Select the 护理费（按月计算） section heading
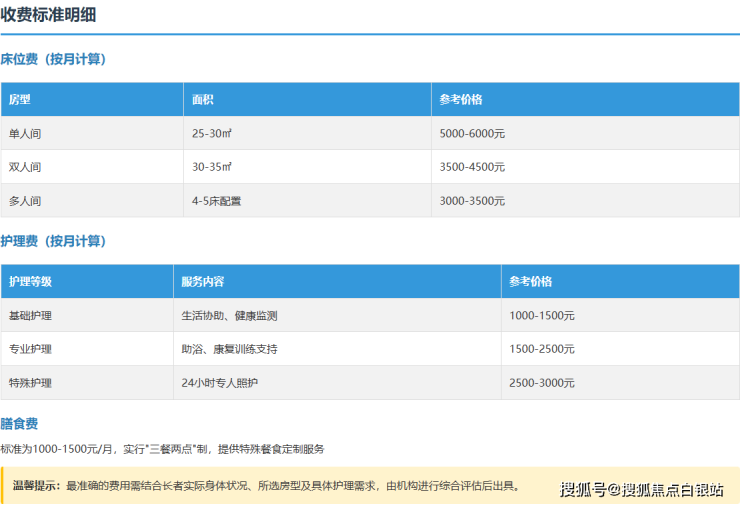 click(54, 241)
